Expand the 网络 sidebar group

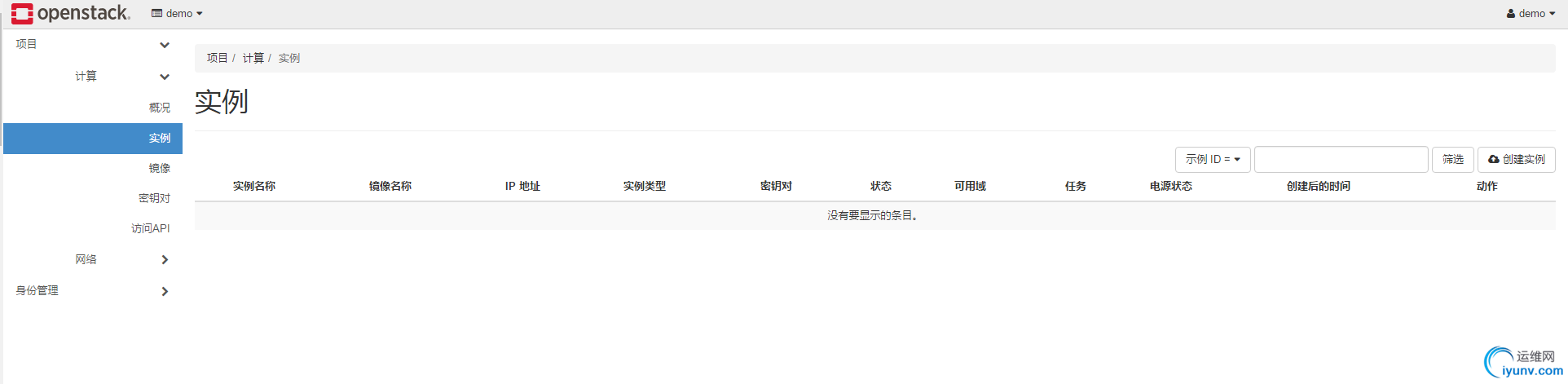coord(93,259)
